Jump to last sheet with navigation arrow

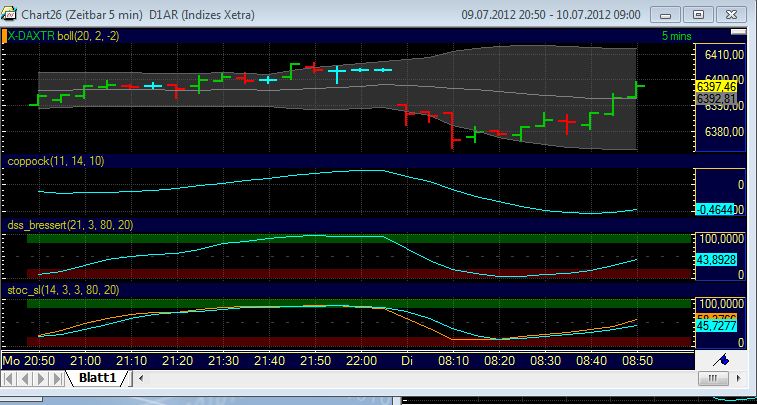point(56,378)
